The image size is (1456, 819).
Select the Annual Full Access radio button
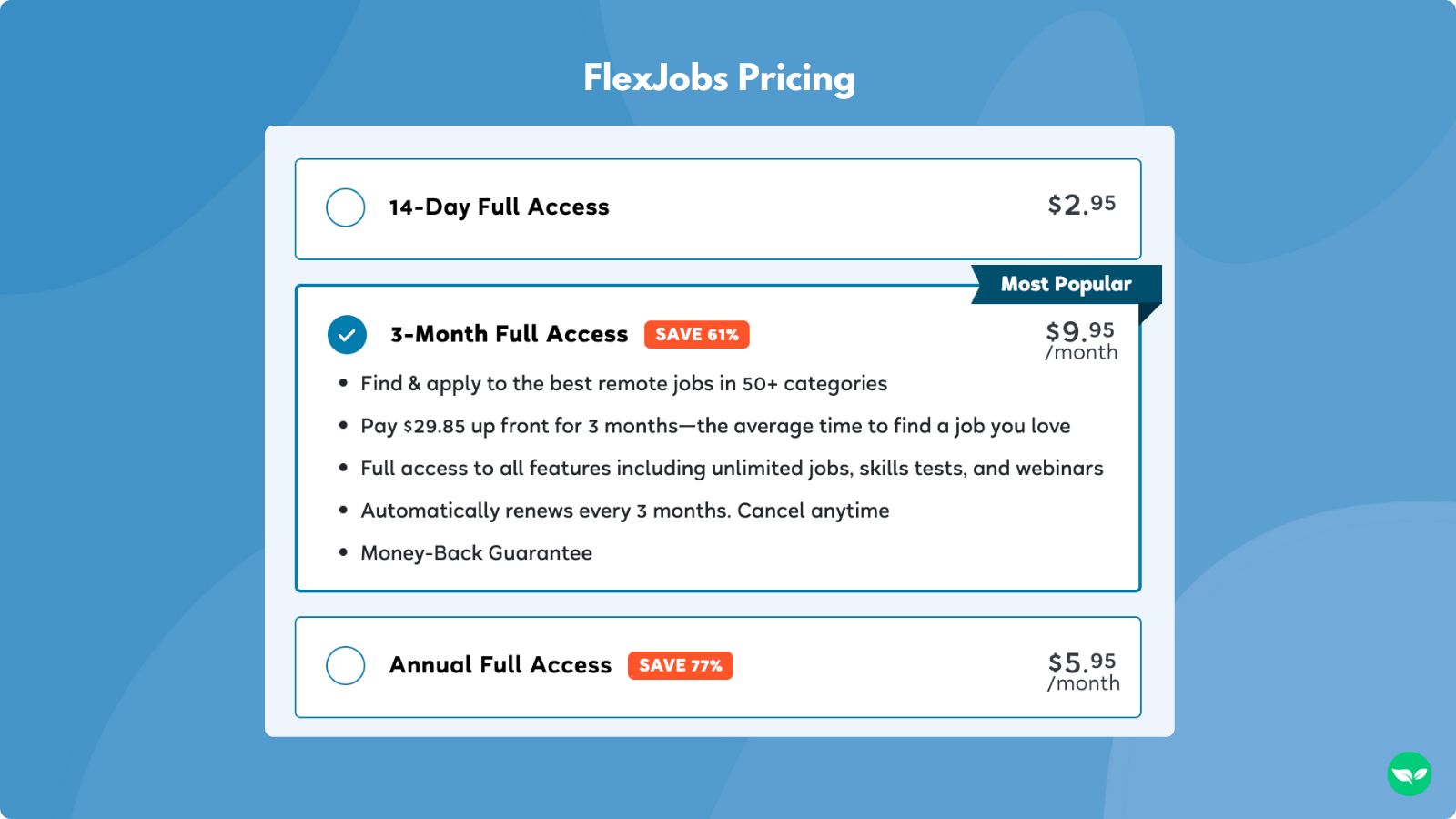tap(344, 665)
